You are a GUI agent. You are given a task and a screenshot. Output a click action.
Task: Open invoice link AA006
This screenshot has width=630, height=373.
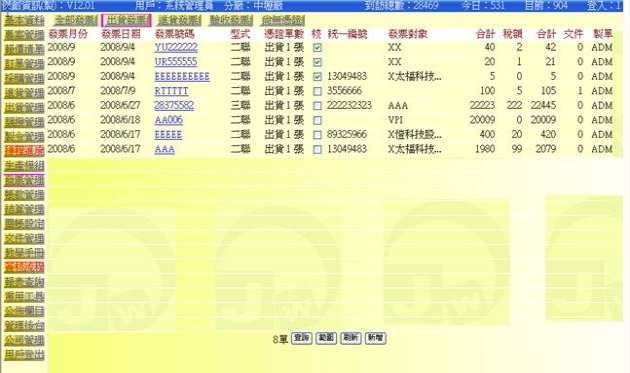click(169, 120)
